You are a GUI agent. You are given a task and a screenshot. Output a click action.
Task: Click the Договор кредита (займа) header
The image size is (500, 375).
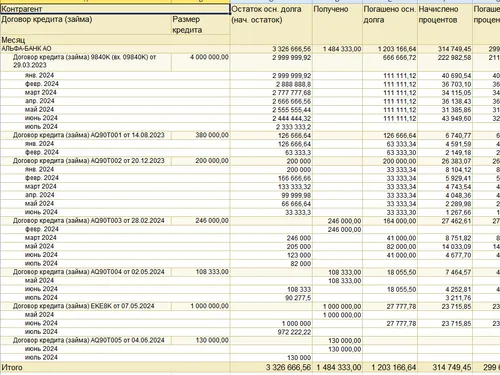pyautogui.click(x=86, y=24)
